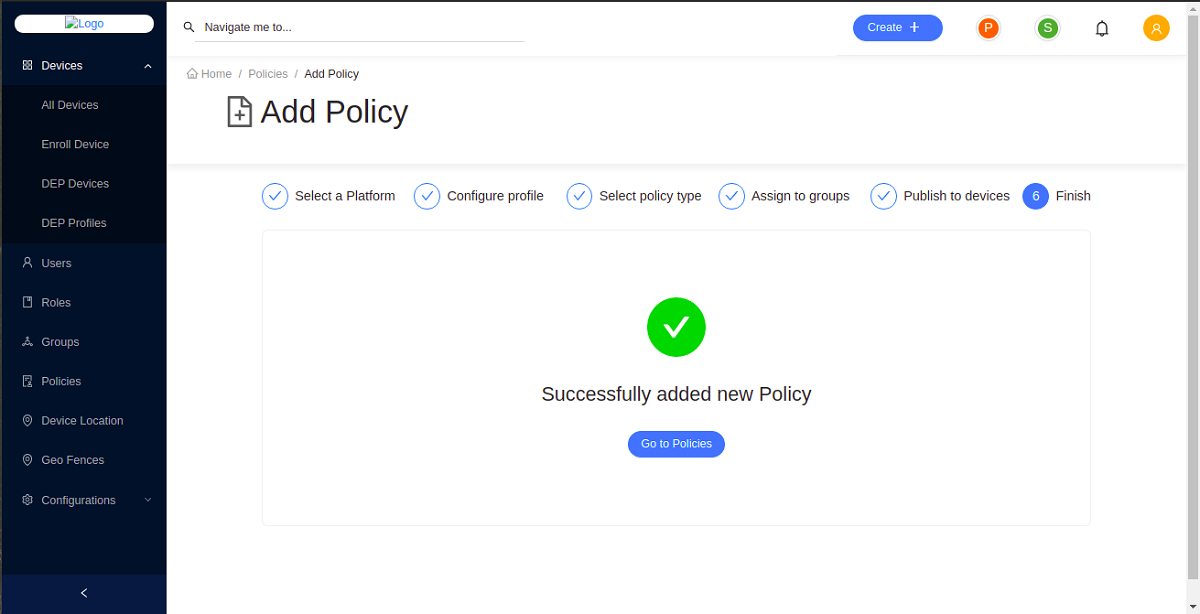Image resolution: width=1200 pixels, height=614 pixels.
Task: Collapse the sidebar with left arrow
Action: click(84, 593)
